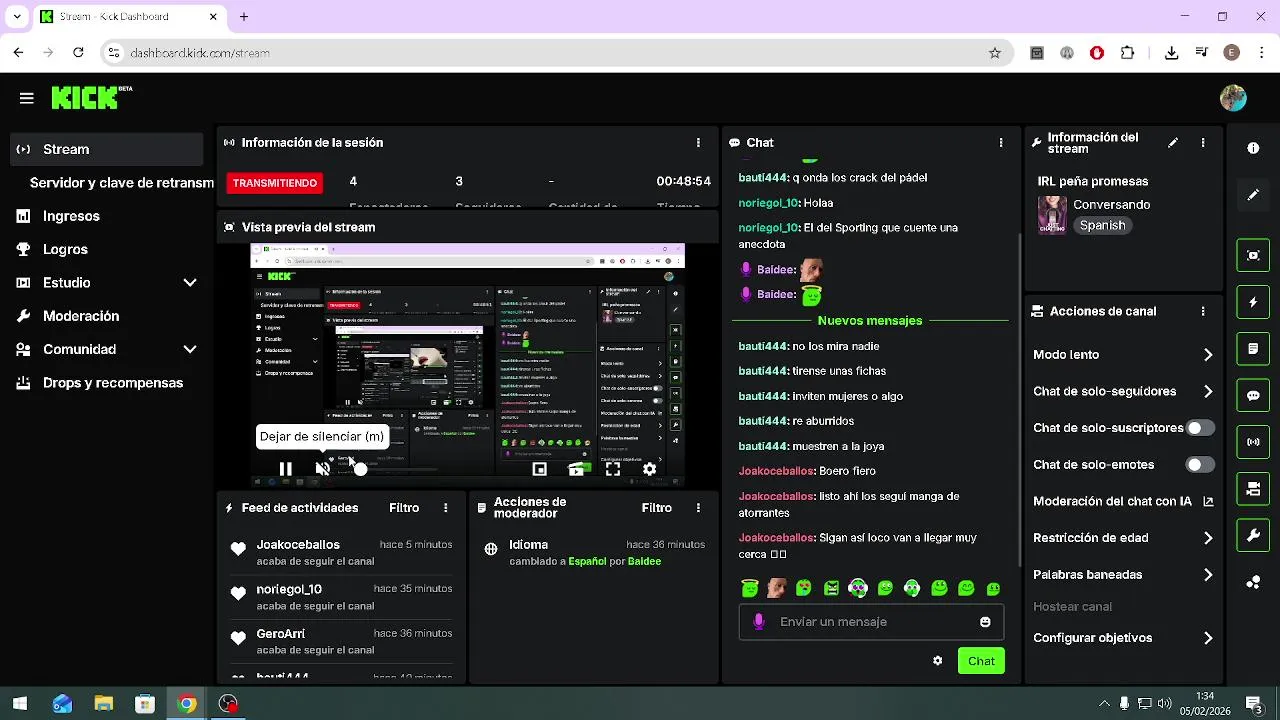Open Moderación del chat con IA link
The height and width of the screenshot is (720, 1280).
(x=1122, y=502)
